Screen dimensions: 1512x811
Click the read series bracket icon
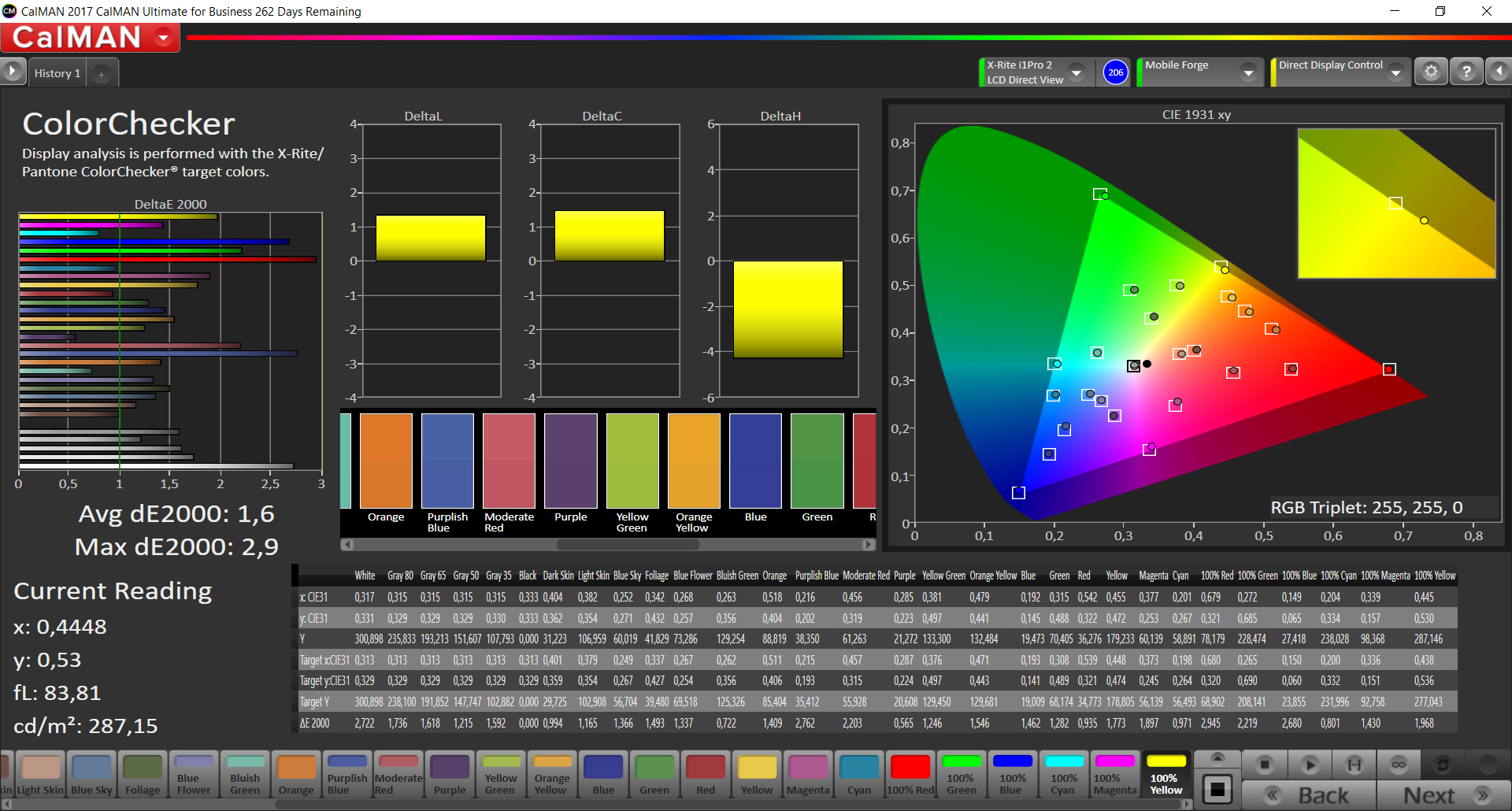point(1354,765)
